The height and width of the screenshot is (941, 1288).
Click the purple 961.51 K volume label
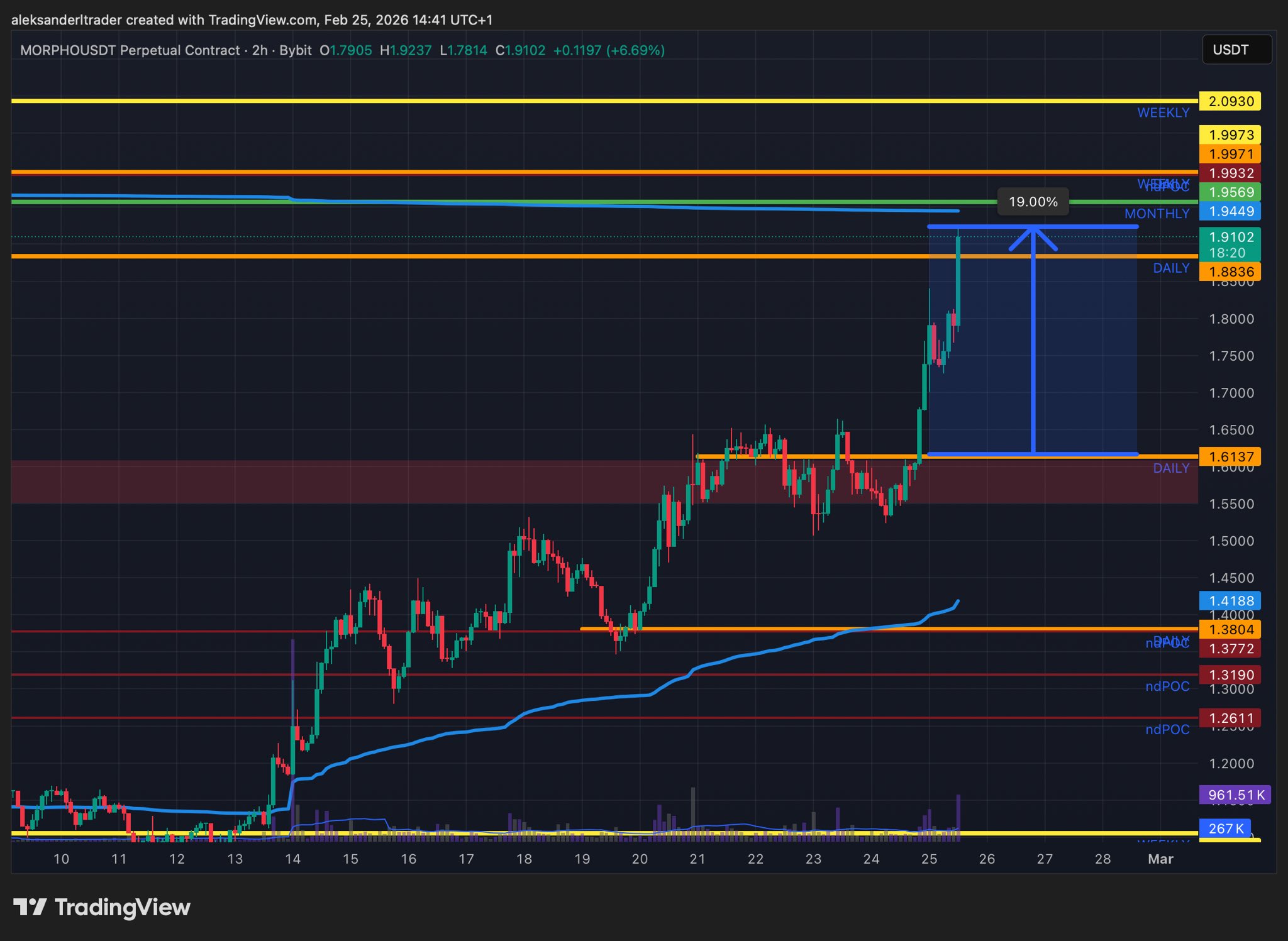tap(1235, 795)
